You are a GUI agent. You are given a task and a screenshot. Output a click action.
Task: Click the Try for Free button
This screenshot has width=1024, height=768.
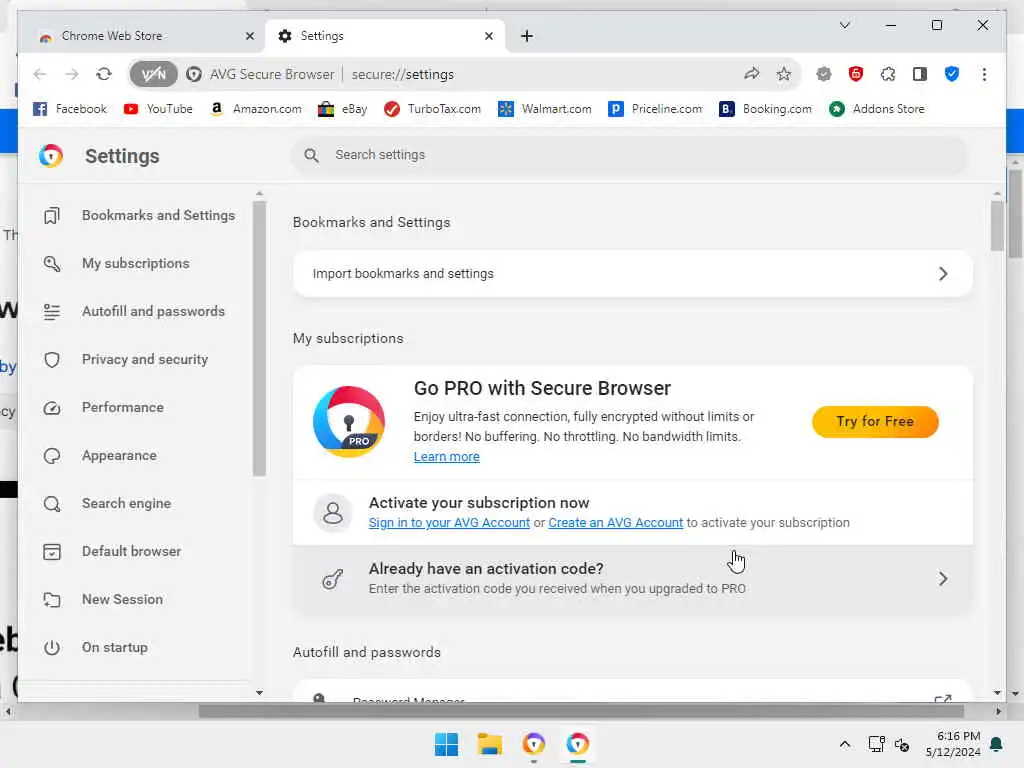(875, 422)
